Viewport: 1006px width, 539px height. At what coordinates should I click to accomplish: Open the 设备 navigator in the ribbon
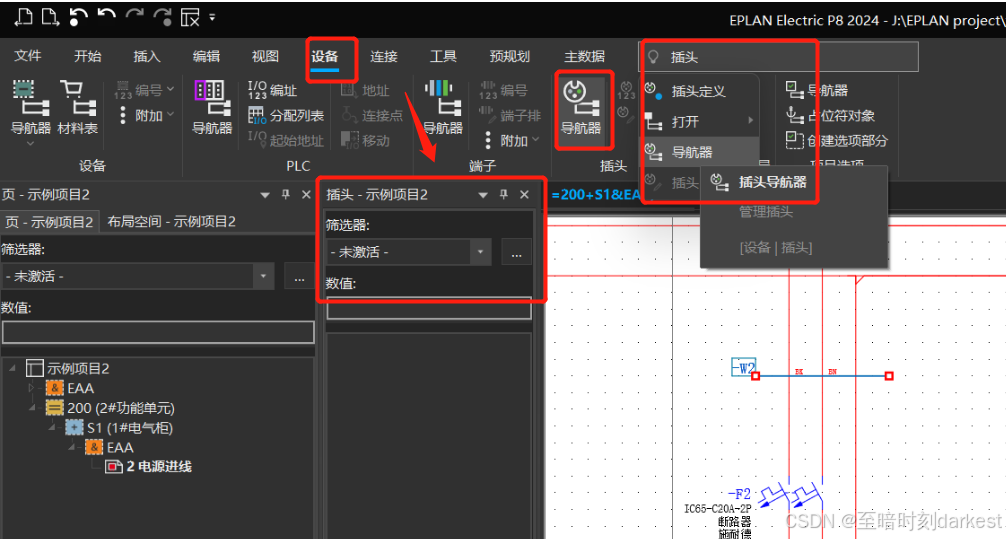(31, 107)
